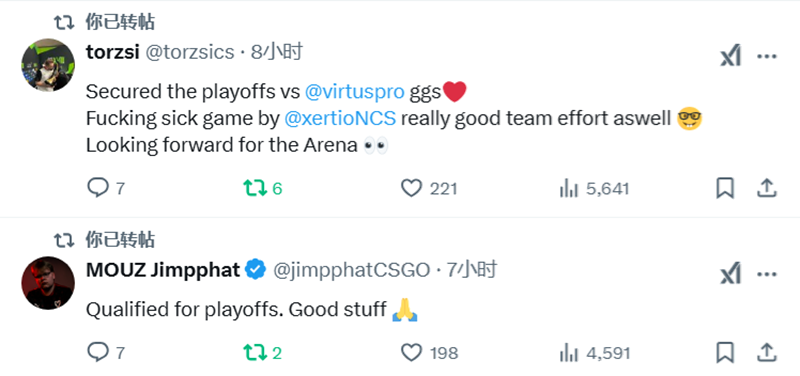Bookmark MOUZ Jimpphat's tweet
This screenshot has height=376, width=800.
(x=725, y=352)
